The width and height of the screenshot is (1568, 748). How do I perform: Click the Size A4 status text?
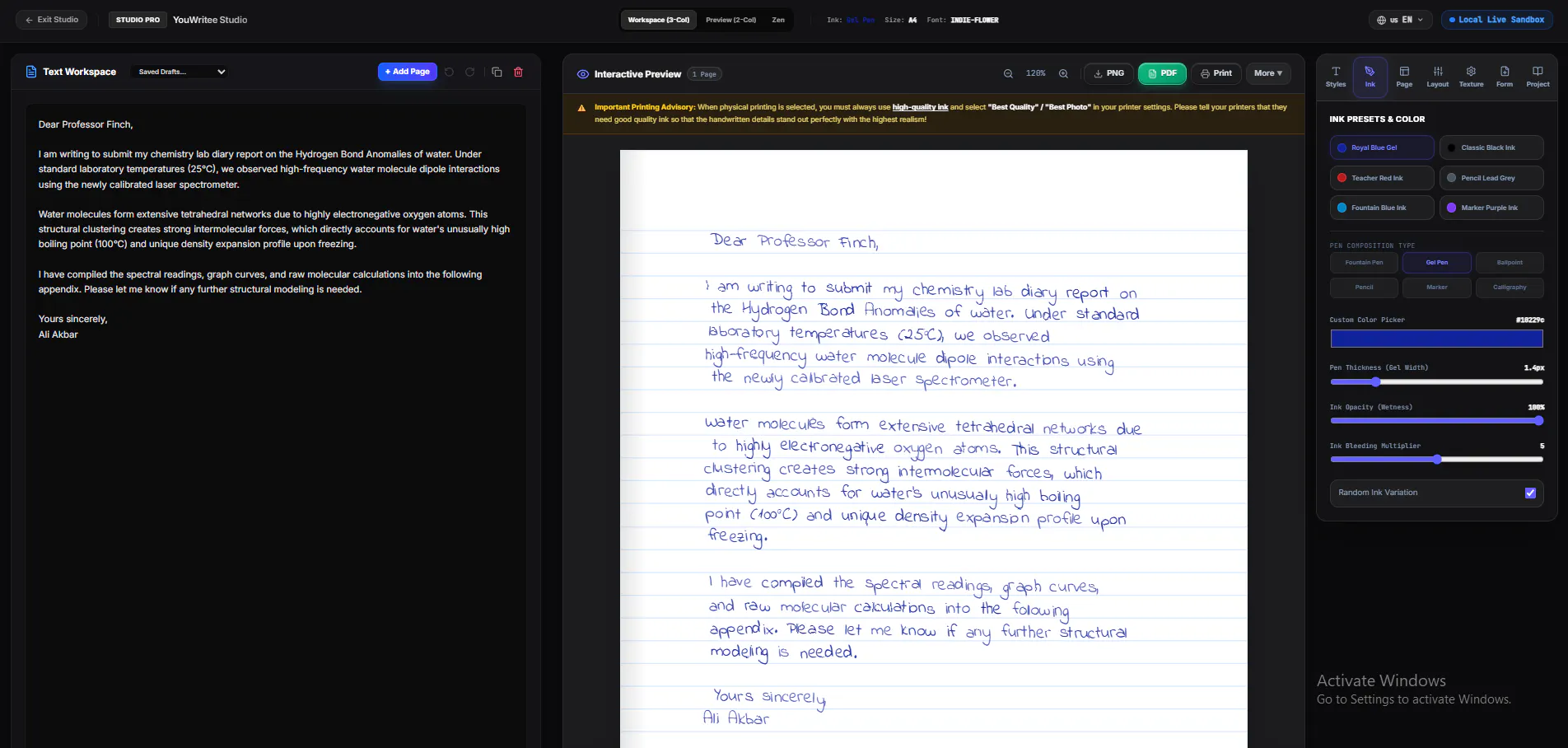(901, 20)
